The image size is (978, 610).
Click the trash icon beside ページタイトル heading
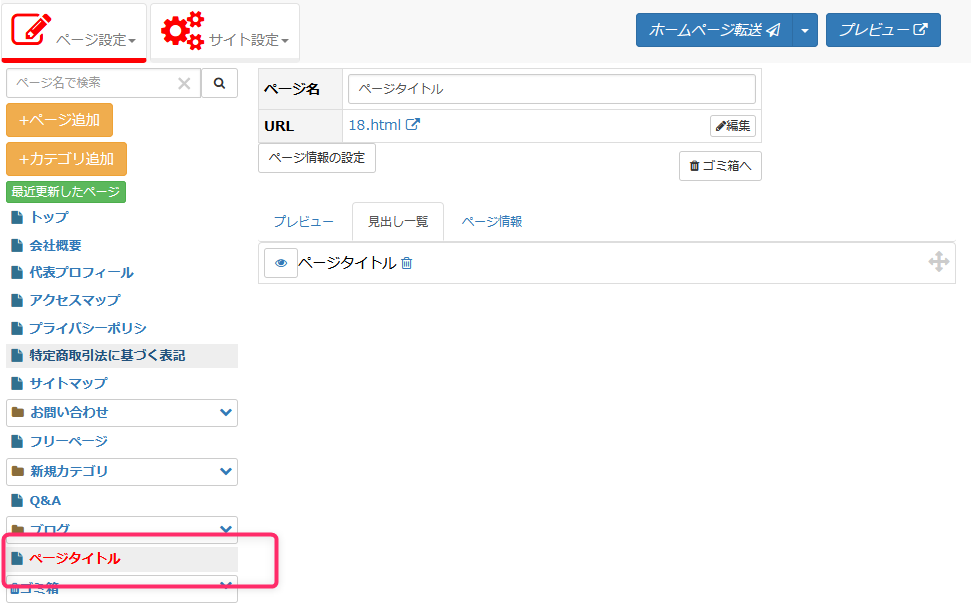(x=406, y=263)
